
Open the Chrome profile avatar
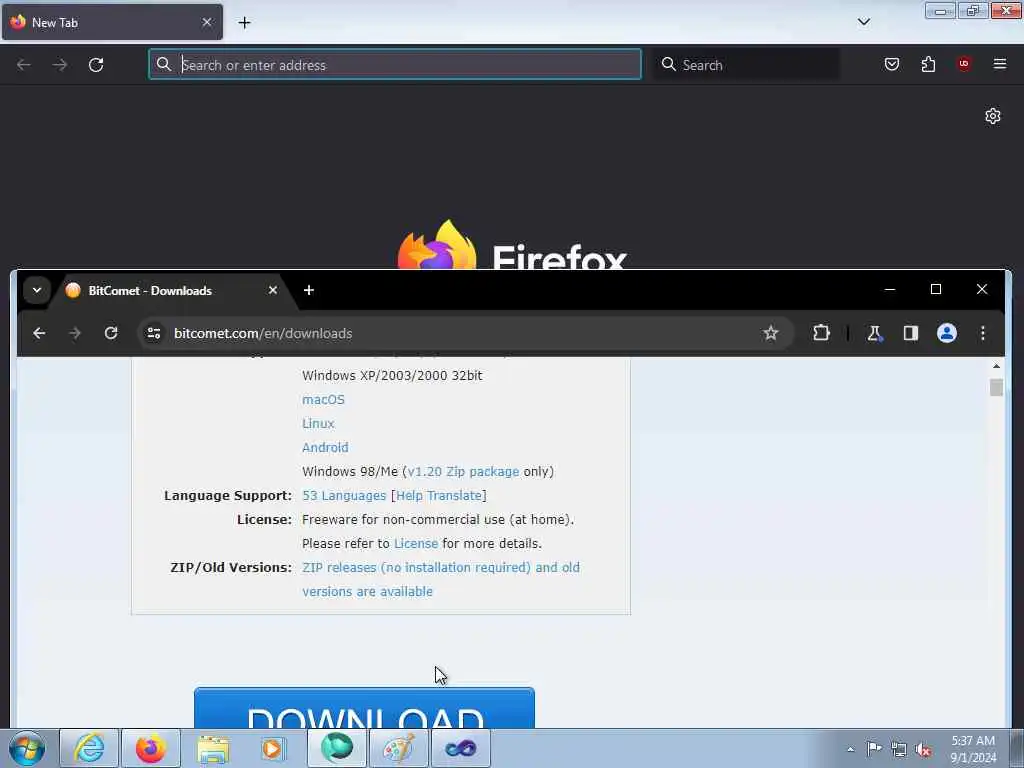pos(947,333)
